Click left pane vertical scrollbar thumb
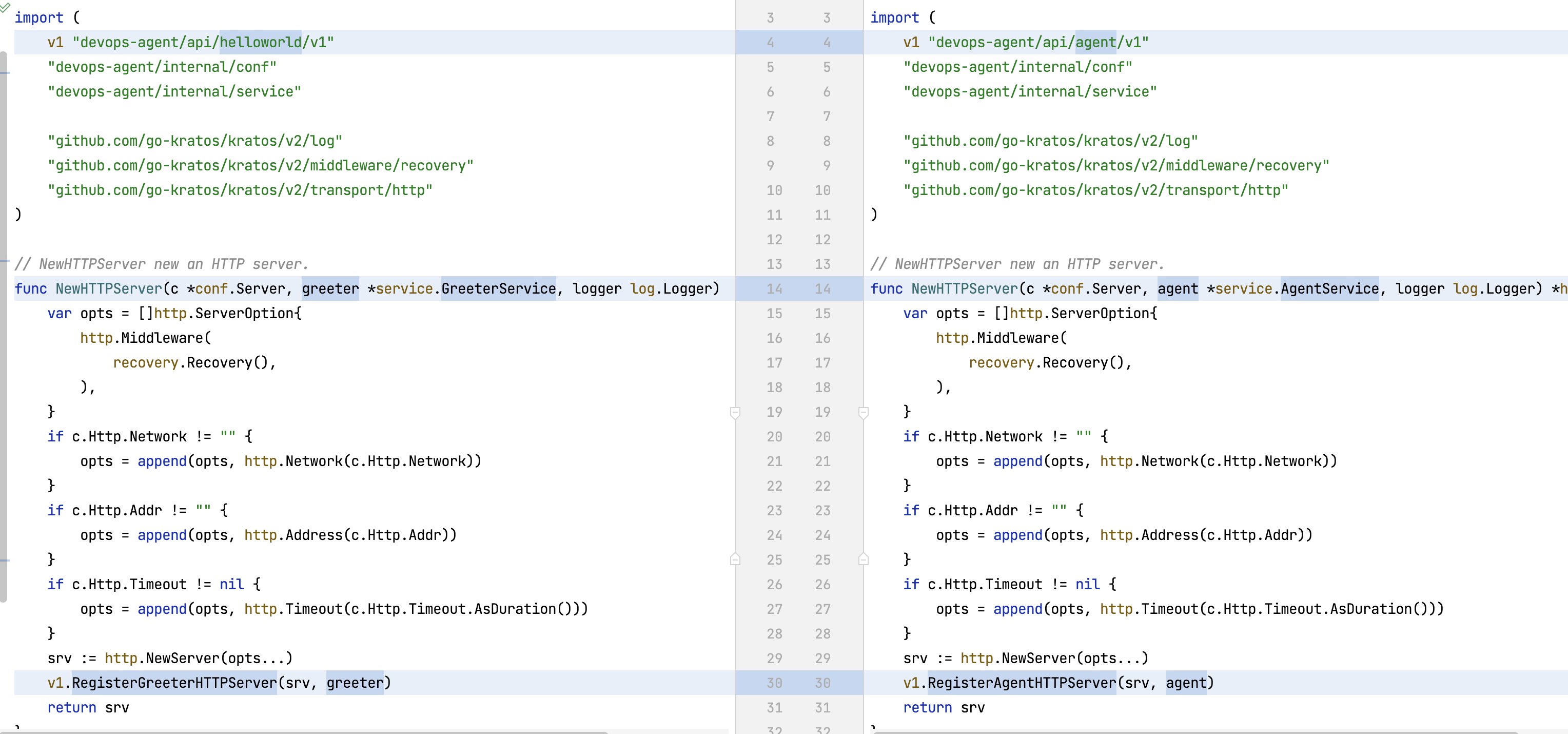This screenshot has width=1568, height=734. 4,326
